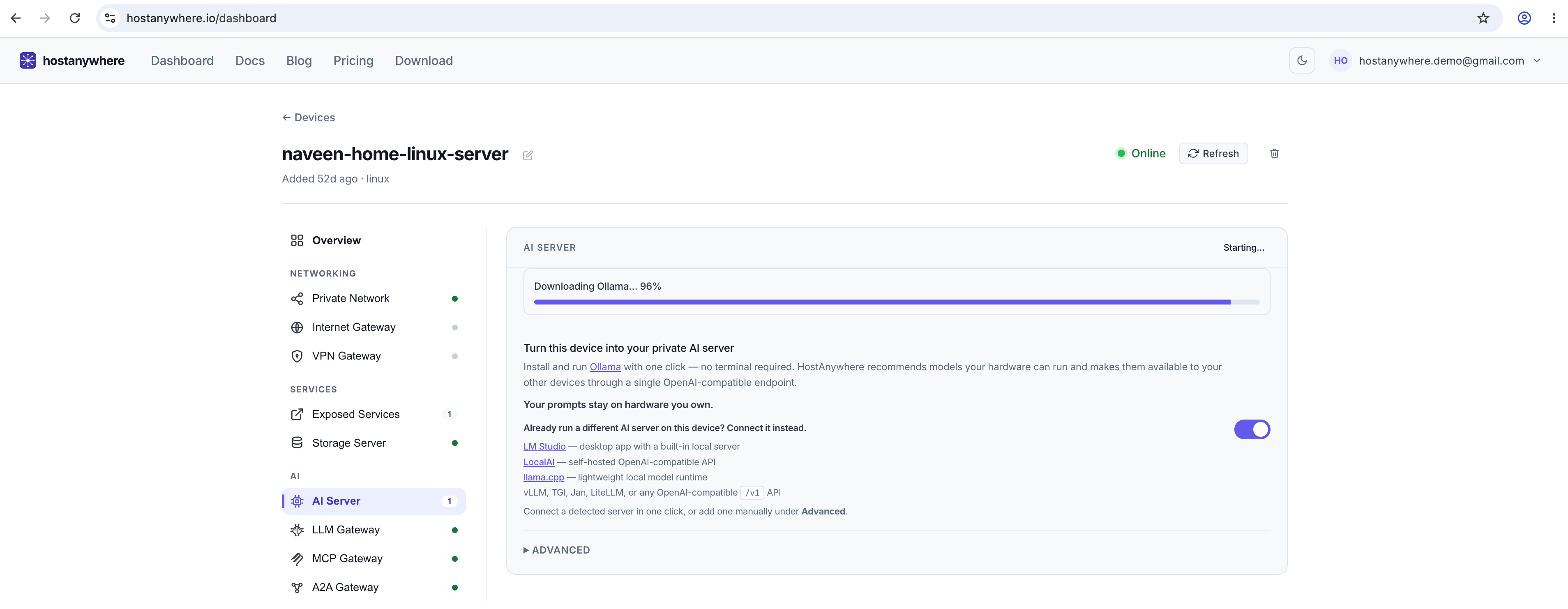Reload the page with the browser refresh icon
Screen dimensions: 1568x609
point(75,18)
